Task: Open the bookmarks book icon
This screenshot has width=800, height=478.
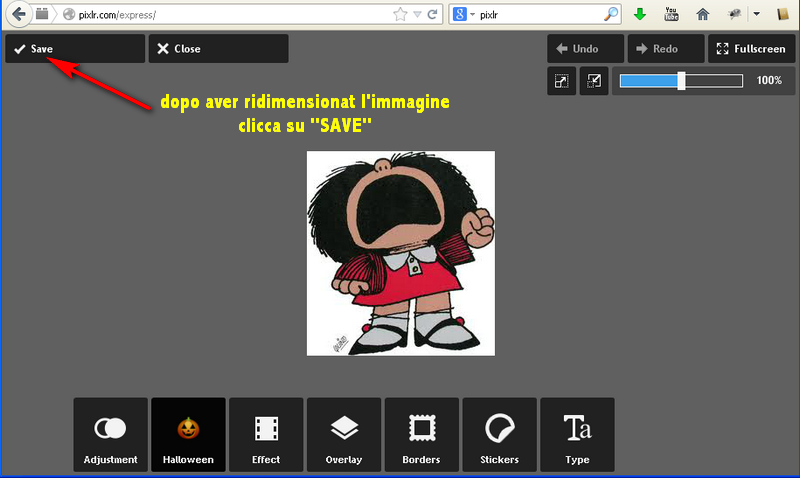Action: pos(783,14)
